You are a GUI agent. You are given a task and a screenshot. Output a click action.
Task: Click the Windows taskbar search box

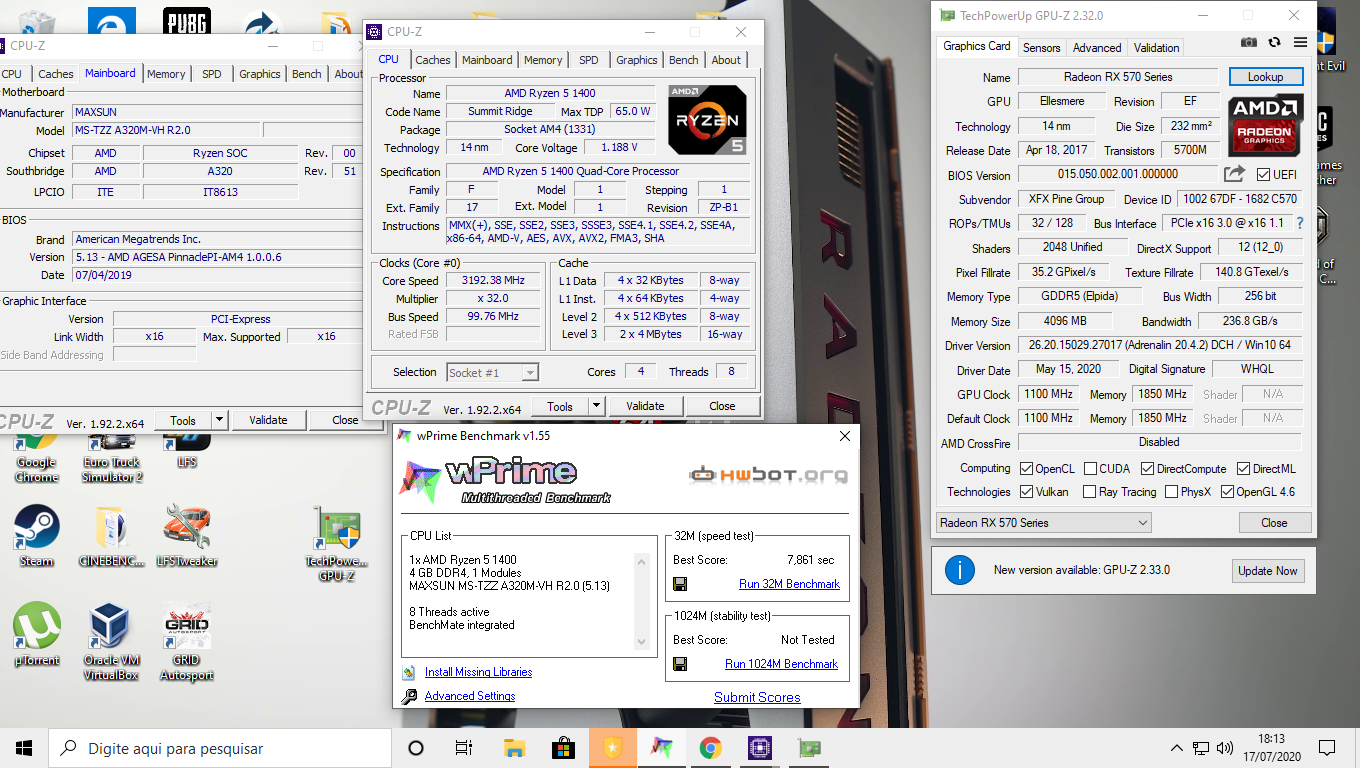220,748
